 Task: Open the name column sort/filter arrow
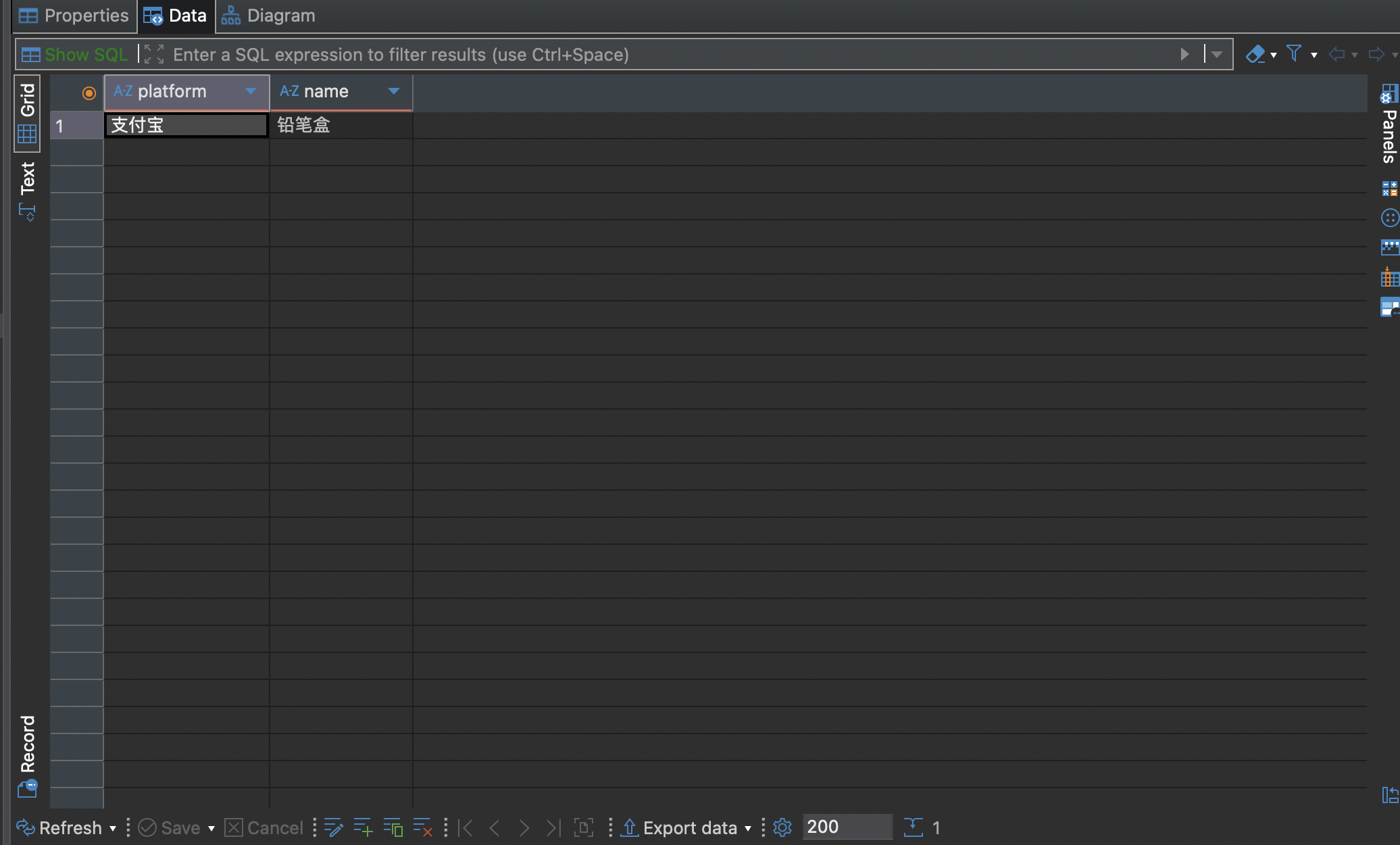point(394,91)
